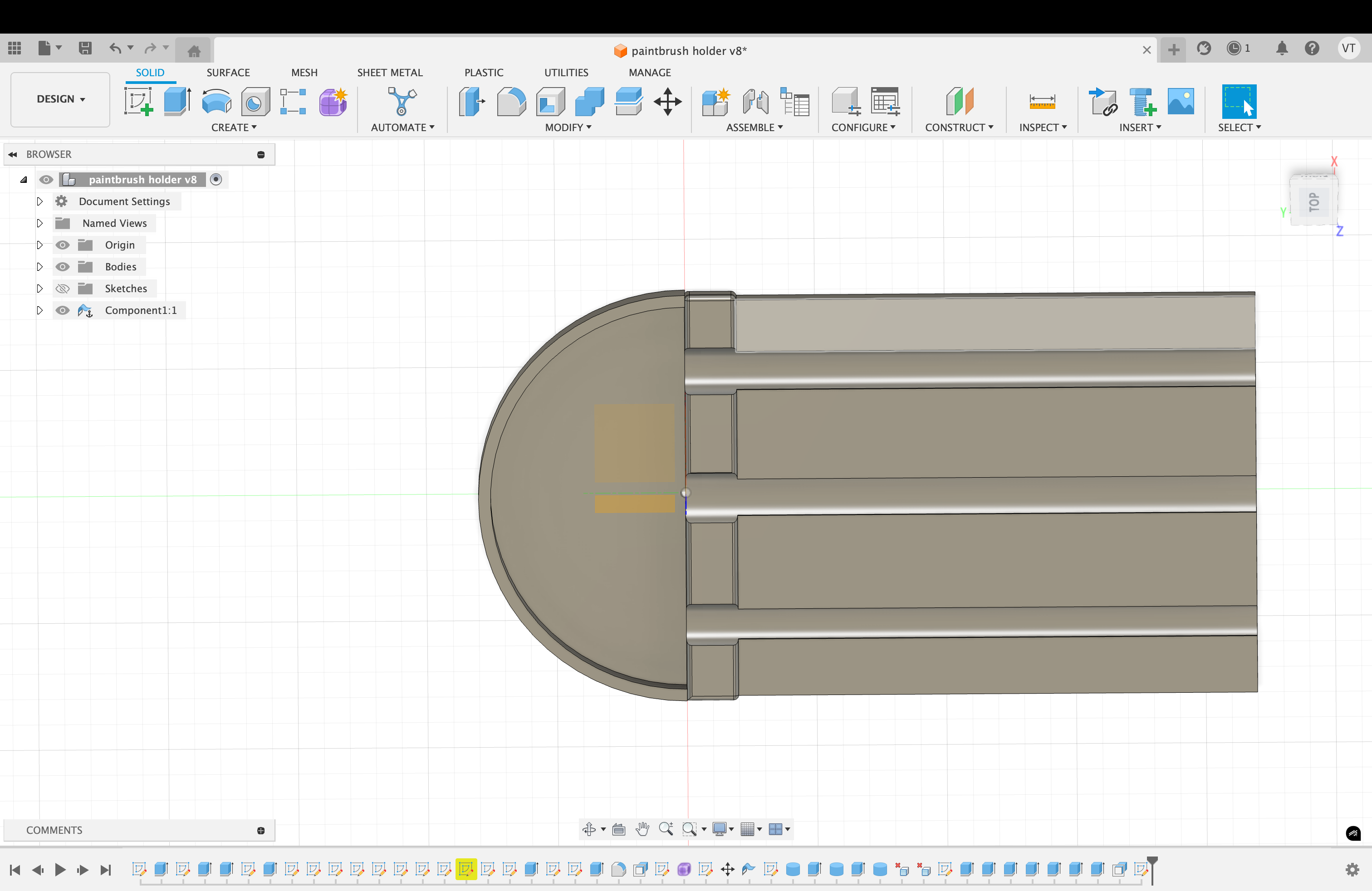
Task: Click the Move/Copy tool icon
Action: pos(667,102)
